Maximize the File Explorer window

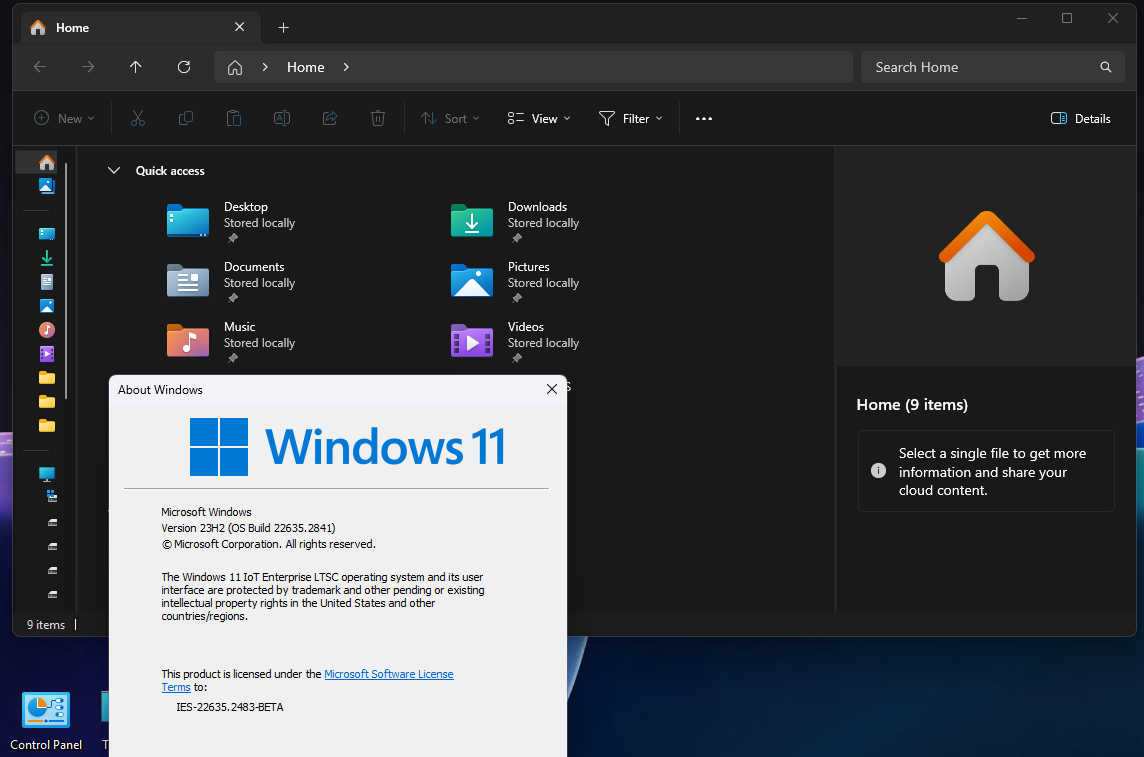(1067, 18)
